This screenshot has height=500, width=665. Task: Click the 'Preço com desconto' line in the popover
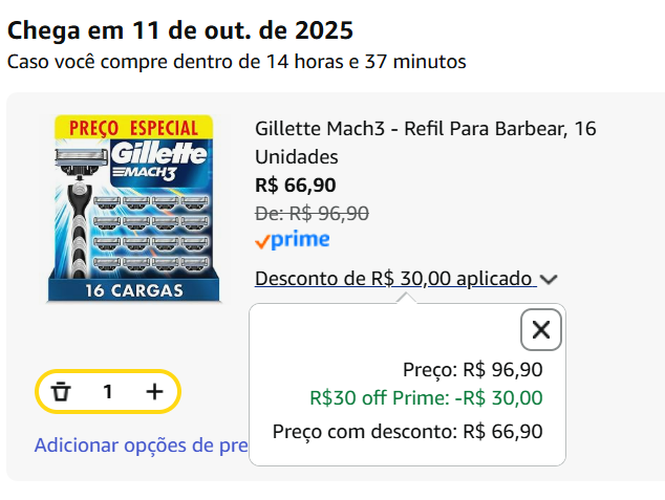pyautogui.click(x=407, y=432)
